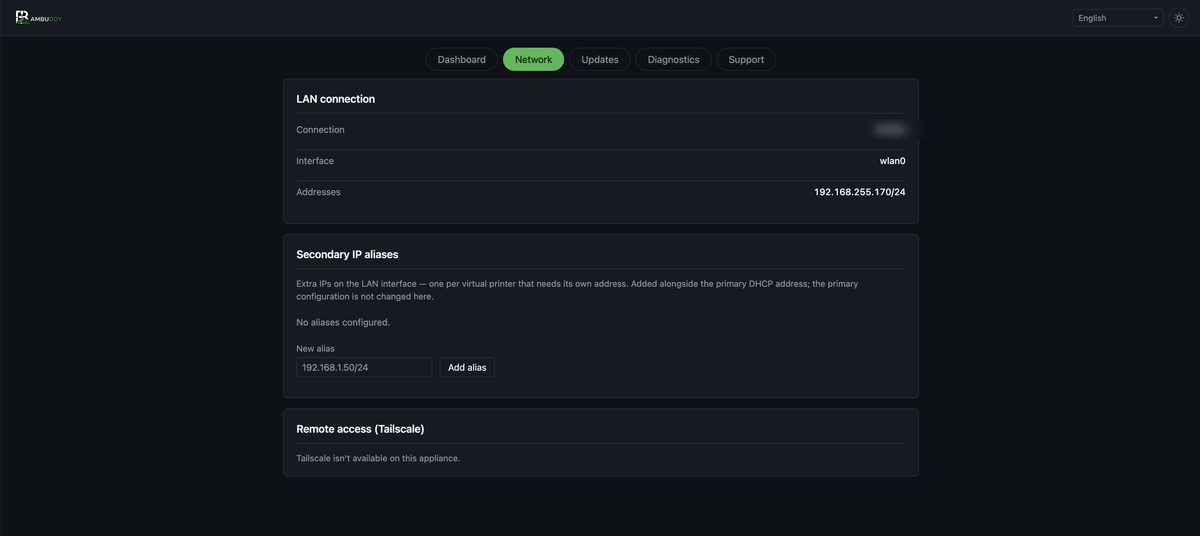Select the 192.168.255.170/24 address value
The width and height of the screenshot is (1200, 536).
click(x=860, y=192)
